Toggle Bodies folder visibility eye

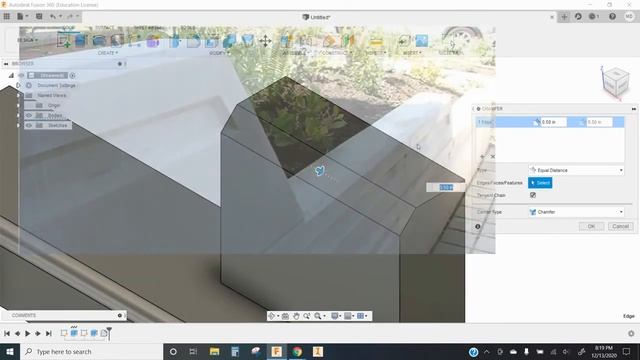(x=29, y=116)
